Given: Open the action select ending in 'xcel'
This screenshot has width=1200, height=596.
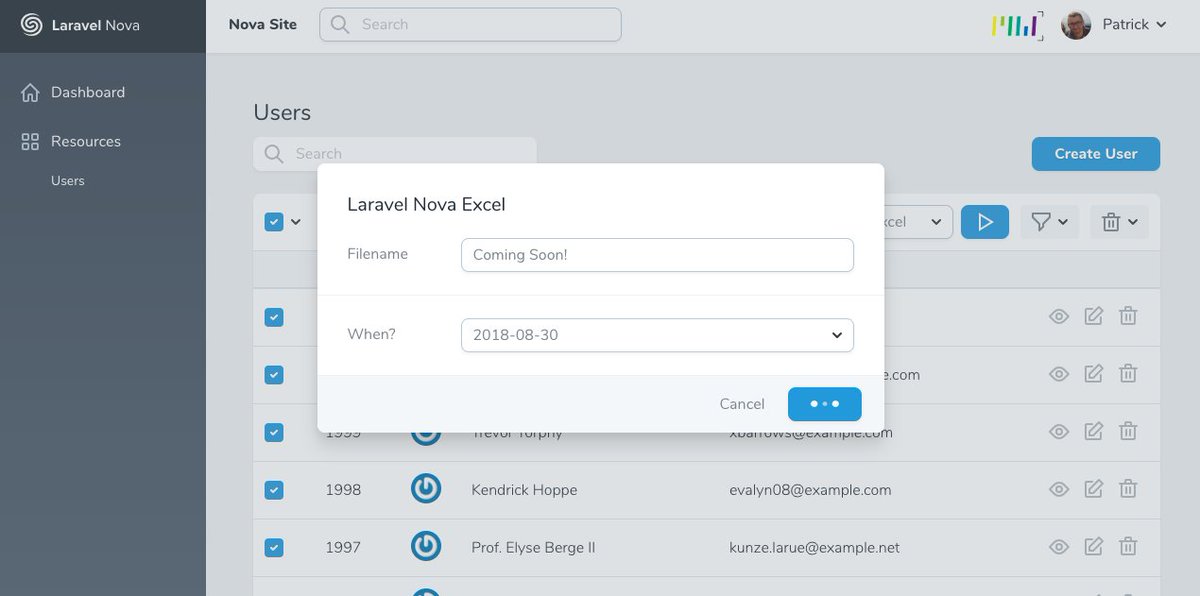Looking at the screenshot, I should (x=918, y=222).
